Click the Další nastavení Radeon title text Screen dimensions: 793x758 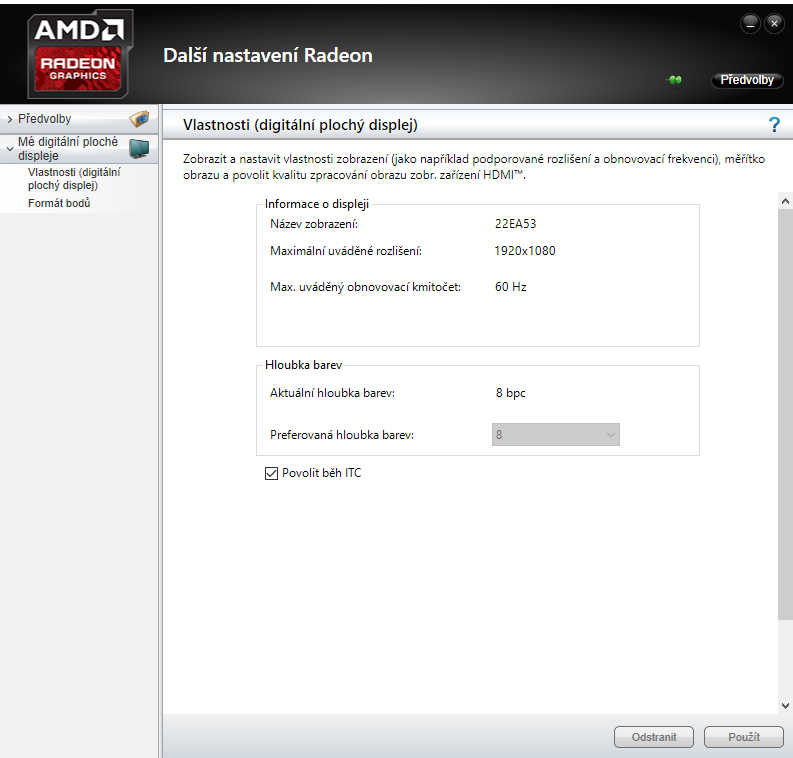[267, 56]
